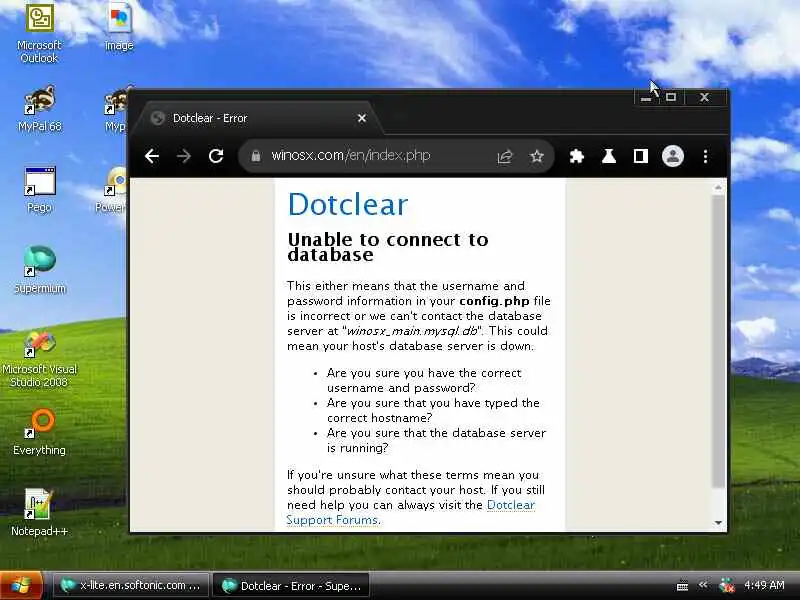Close the Supermium browser window
The image size is (800, 600).
705,97
